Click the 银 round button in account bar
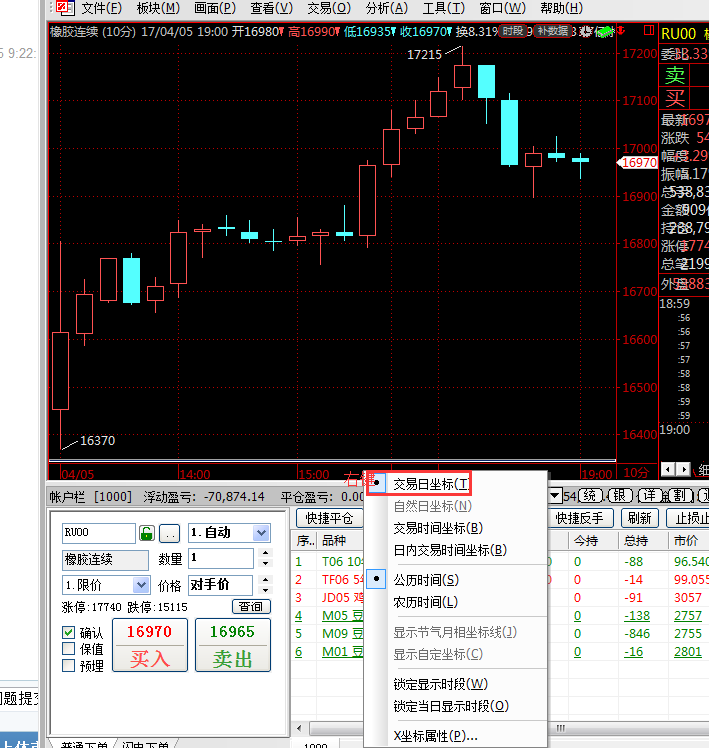This screenshot has width=709, height=748. coord(620,496)
